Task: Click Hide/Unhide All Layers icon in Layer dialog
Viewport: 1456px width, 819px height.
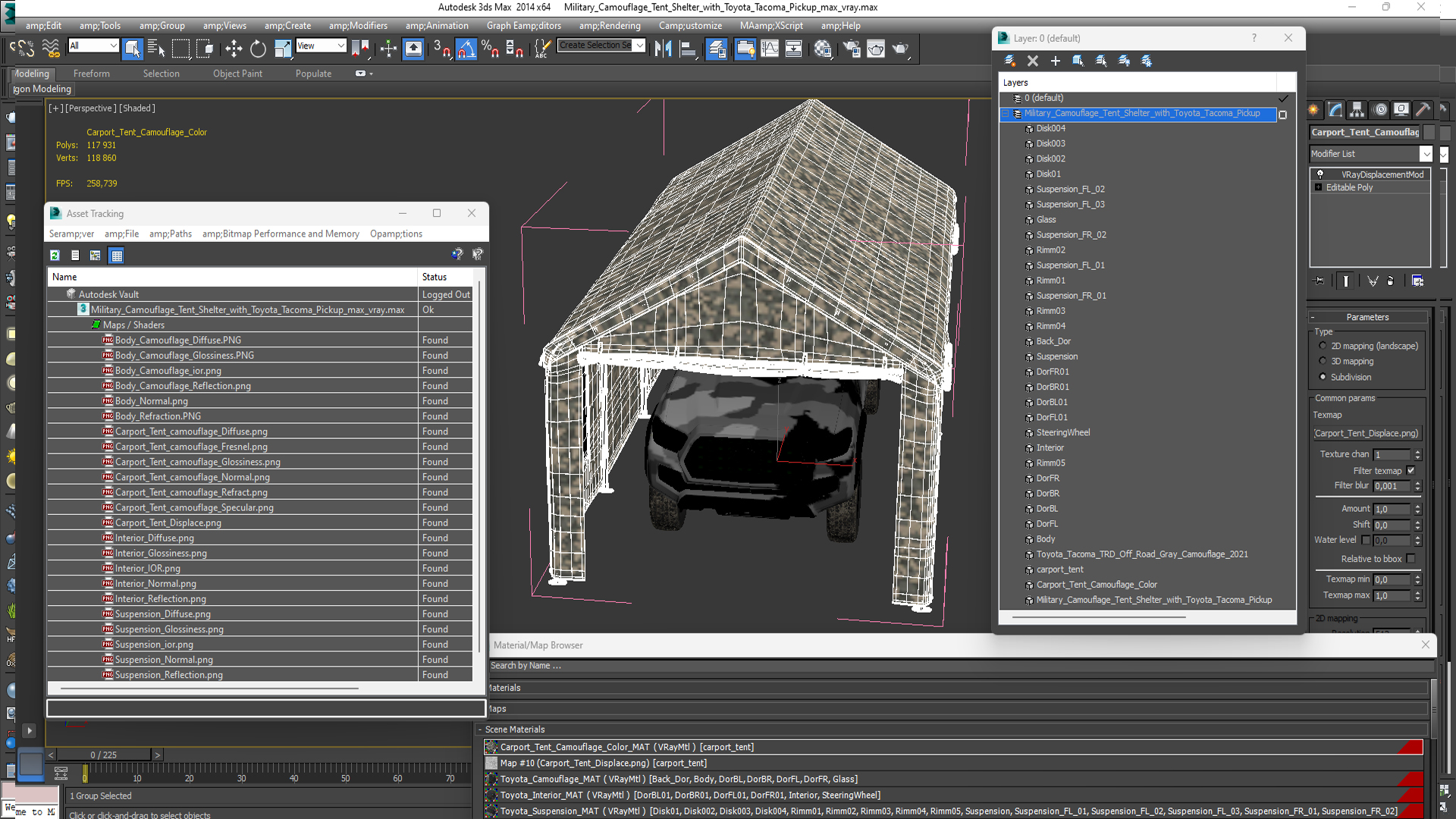Action: click(x=1123, y=61)
